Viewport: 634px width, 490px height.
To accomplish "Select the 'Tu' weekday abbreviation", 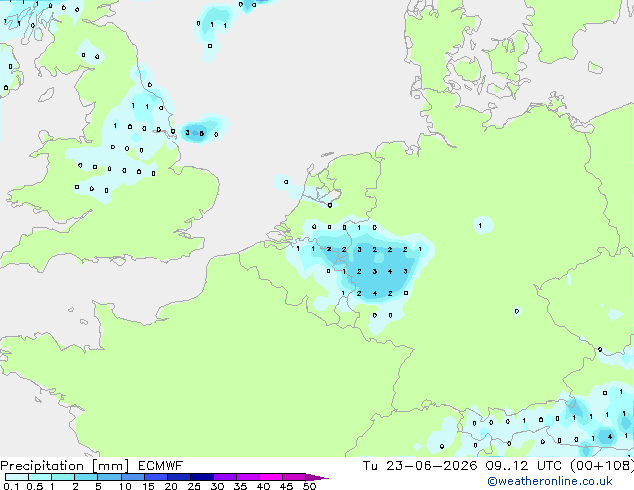I will [x=370, y=466].
